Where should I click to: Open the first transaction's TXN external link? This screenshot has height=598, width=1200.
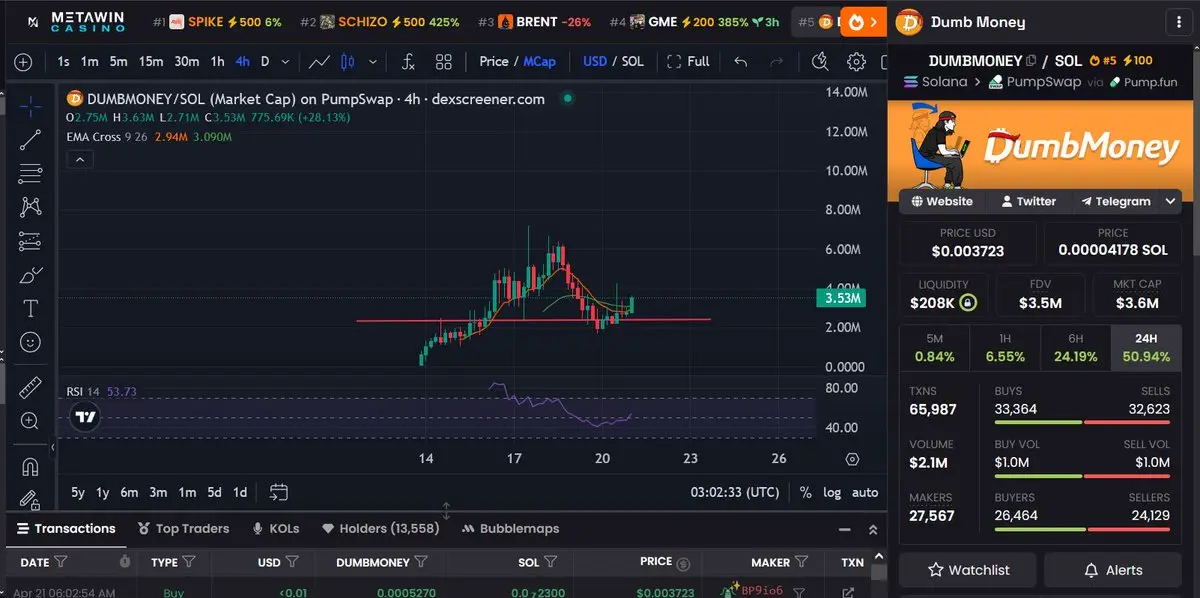(850, 592)
